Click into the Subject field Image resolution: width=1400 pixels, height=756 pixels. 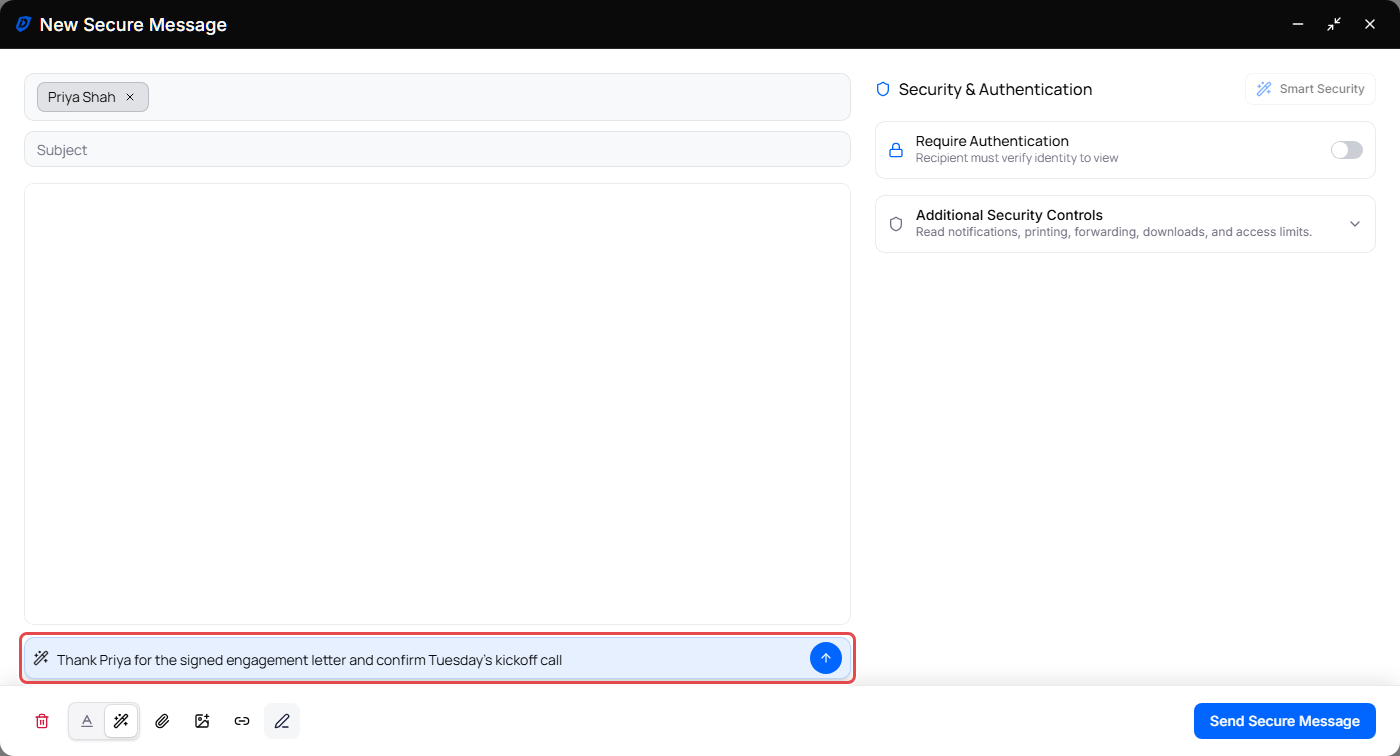coord(437,149)
